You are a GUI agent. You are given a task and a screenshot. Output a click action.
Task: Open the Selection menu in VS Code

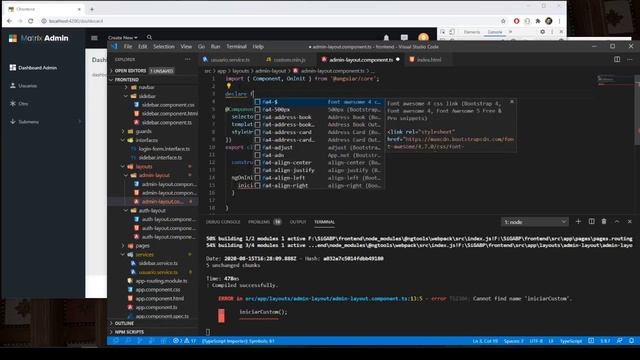164,47
